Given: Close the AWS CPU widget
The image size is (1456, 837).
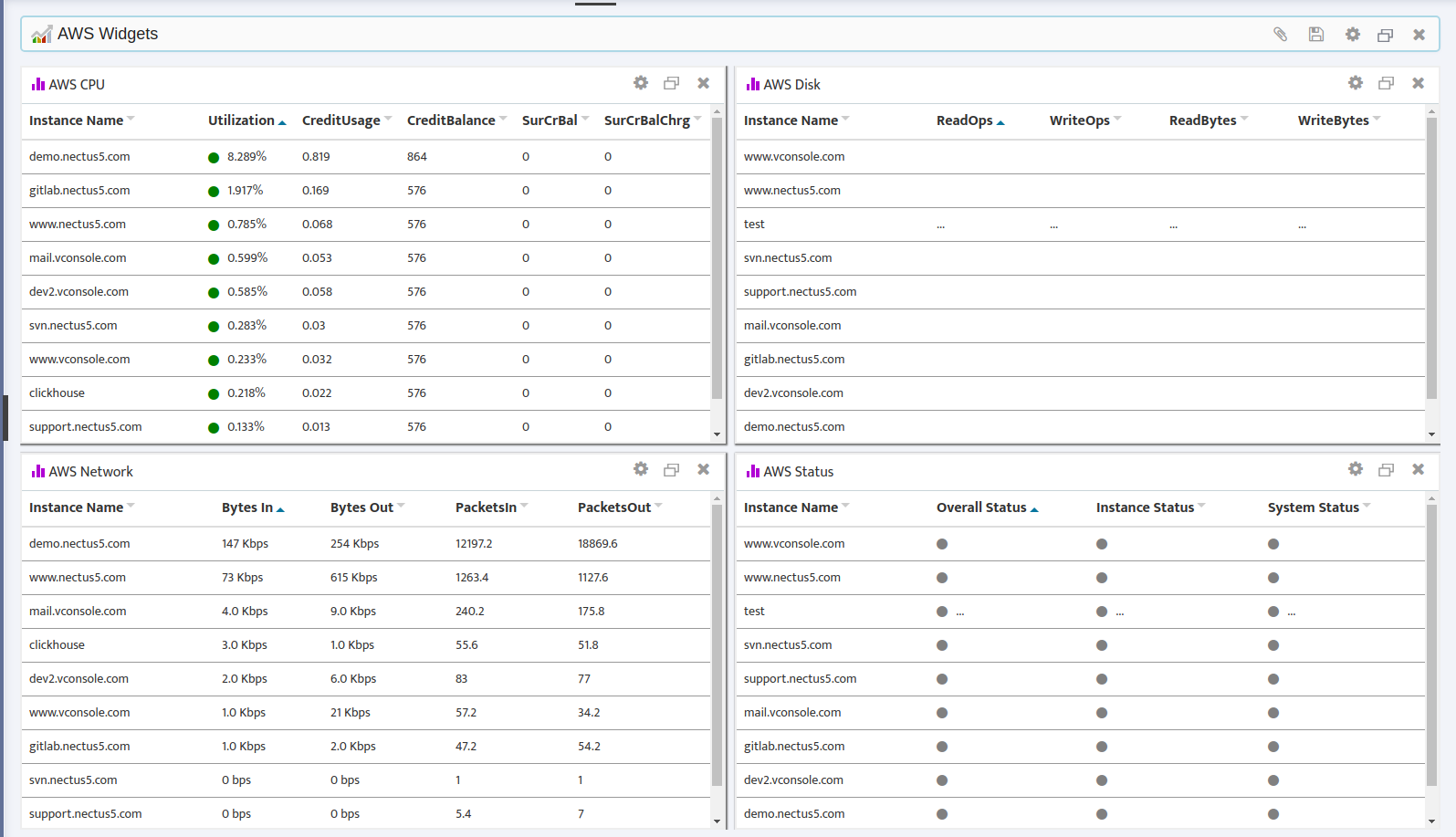Looking at the screenshot, I should (704, 83).
